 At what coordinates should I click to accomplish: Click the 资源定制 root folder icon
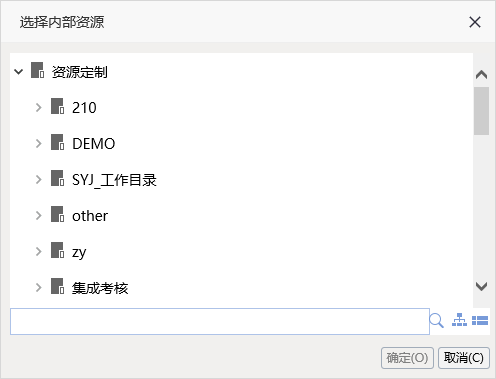coord(37,70)
